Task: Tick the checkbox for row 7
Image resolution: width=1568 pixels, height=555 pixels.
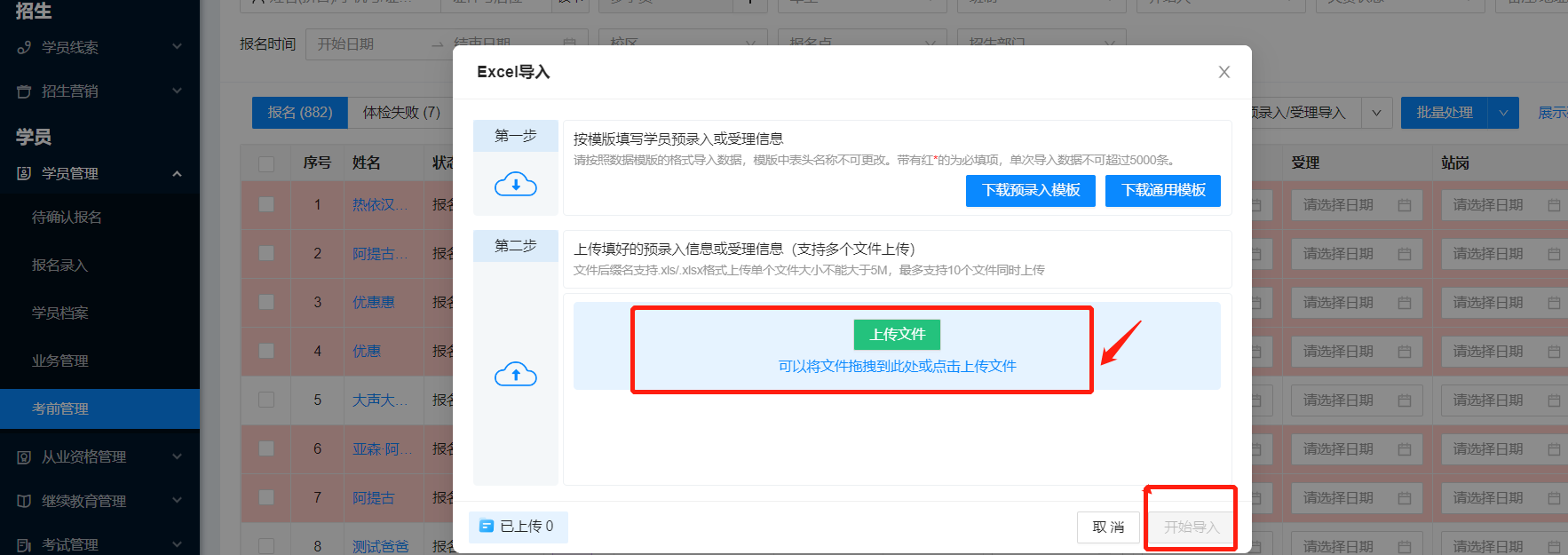Action: (266, 497)
